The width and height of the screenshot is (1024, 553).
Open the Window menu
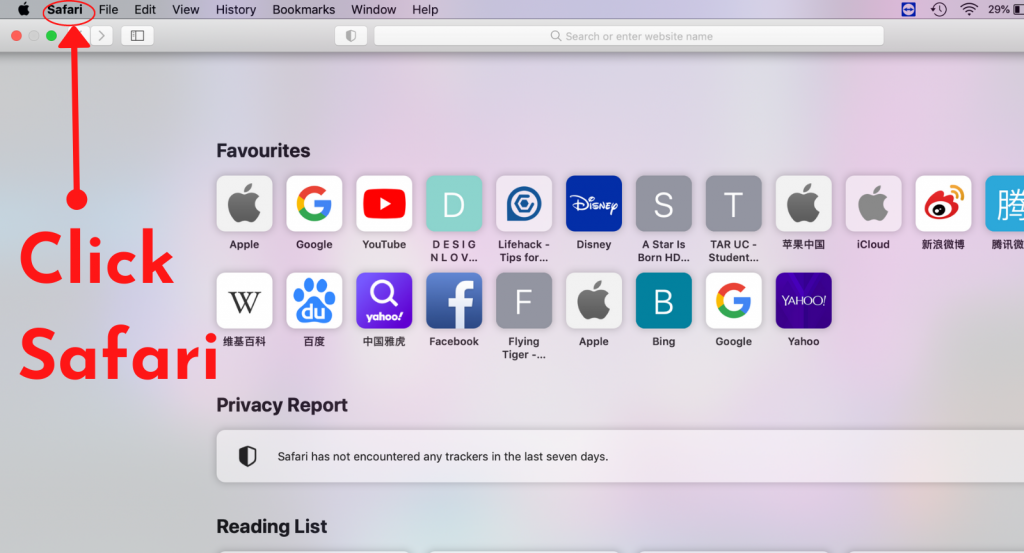pyautogui.click(x=374, y=10)
